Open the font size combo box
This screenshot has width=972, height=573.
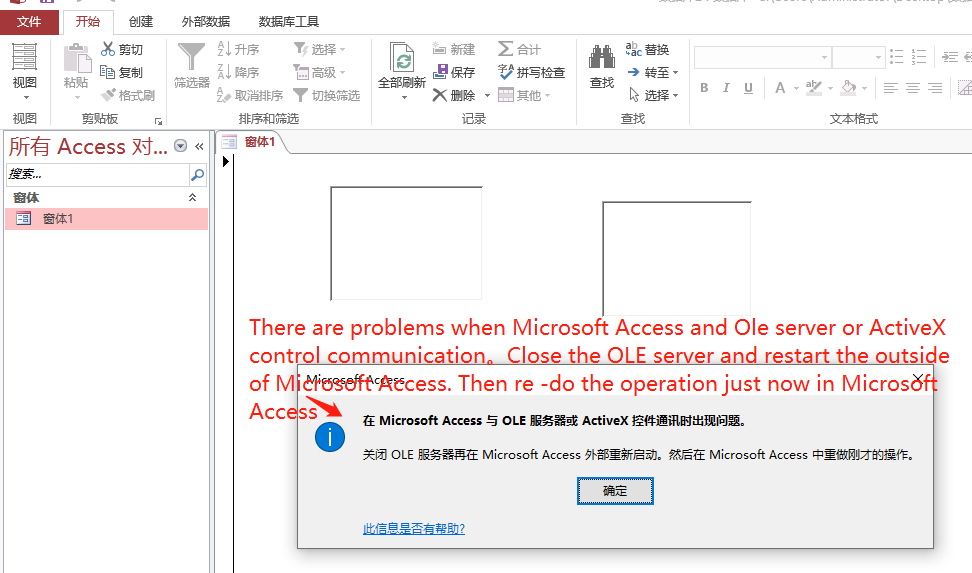click(859, 57)
